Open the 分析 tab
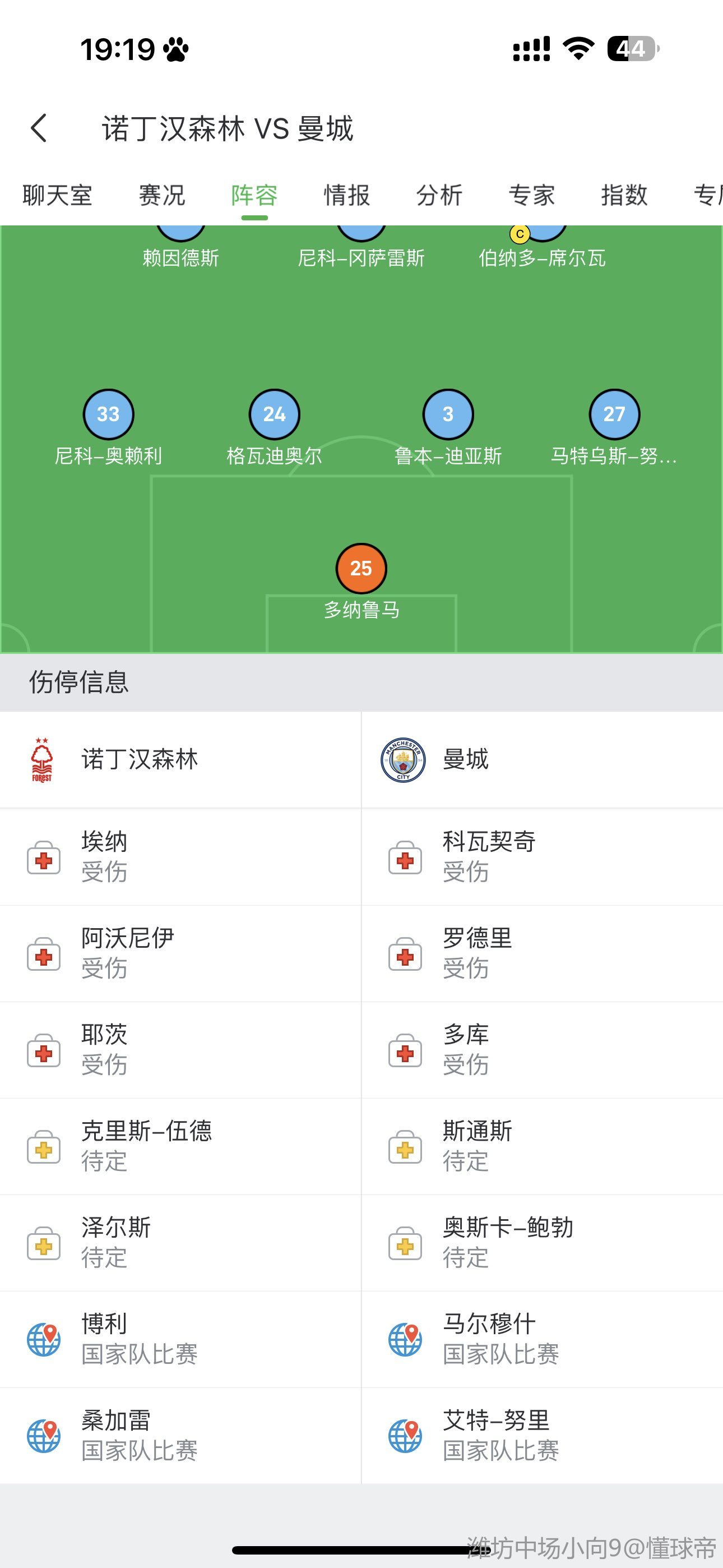 click(439, 195)
